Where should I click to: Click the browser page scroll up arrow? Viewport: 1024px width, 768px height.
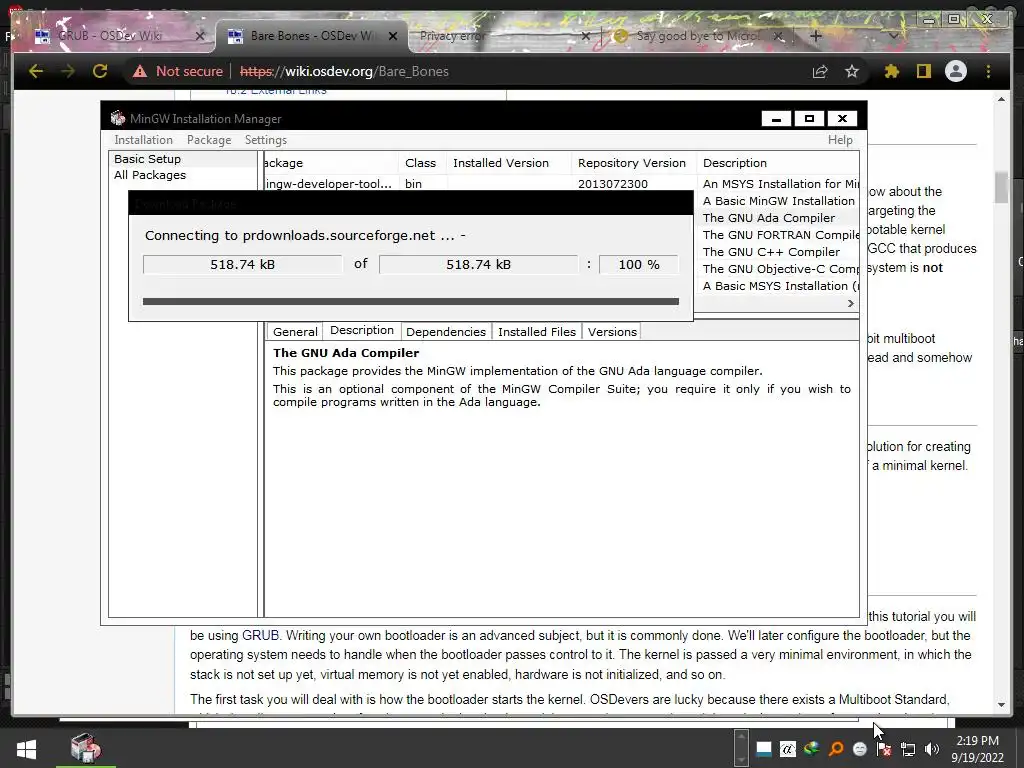[1001, 99]
